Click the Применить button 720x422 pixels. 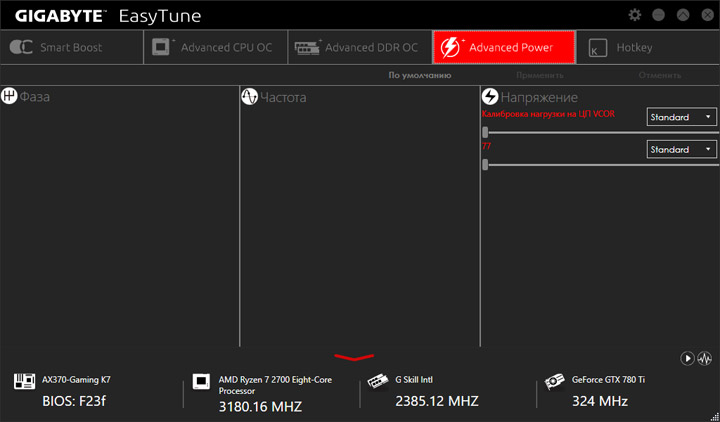(540, 75)
